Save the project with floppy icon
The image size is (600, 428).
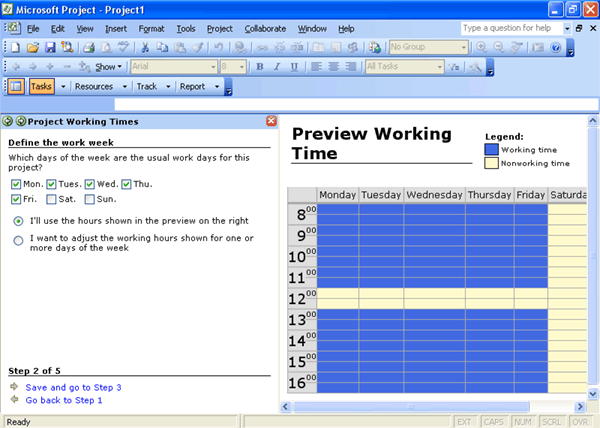50,47
